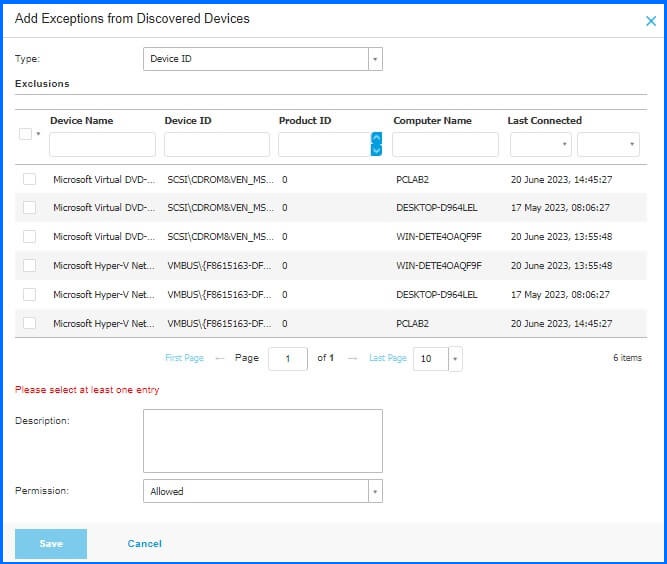667x564 pixels.
Task: Click the 6 items count label
Action: pyautogui.click(x=627, y=358)
